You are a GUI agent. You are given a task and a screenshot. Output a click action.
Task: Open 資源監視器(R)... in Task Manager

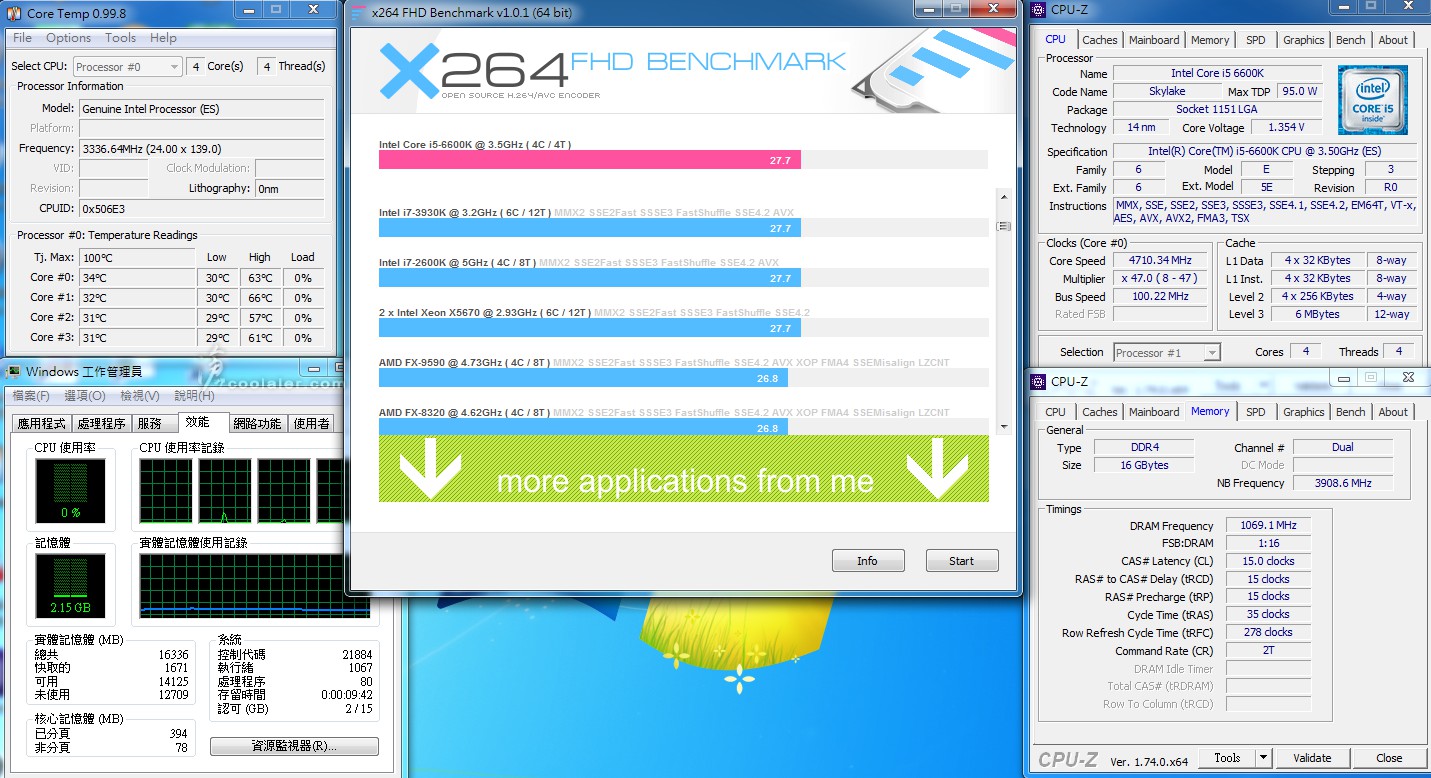coord(294,746)
